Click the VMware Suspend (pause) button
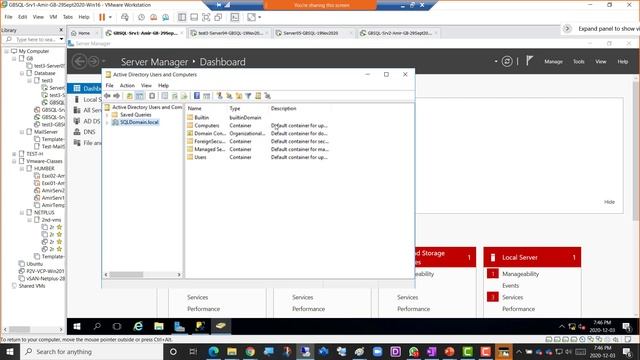 click(x=102, y=17)
